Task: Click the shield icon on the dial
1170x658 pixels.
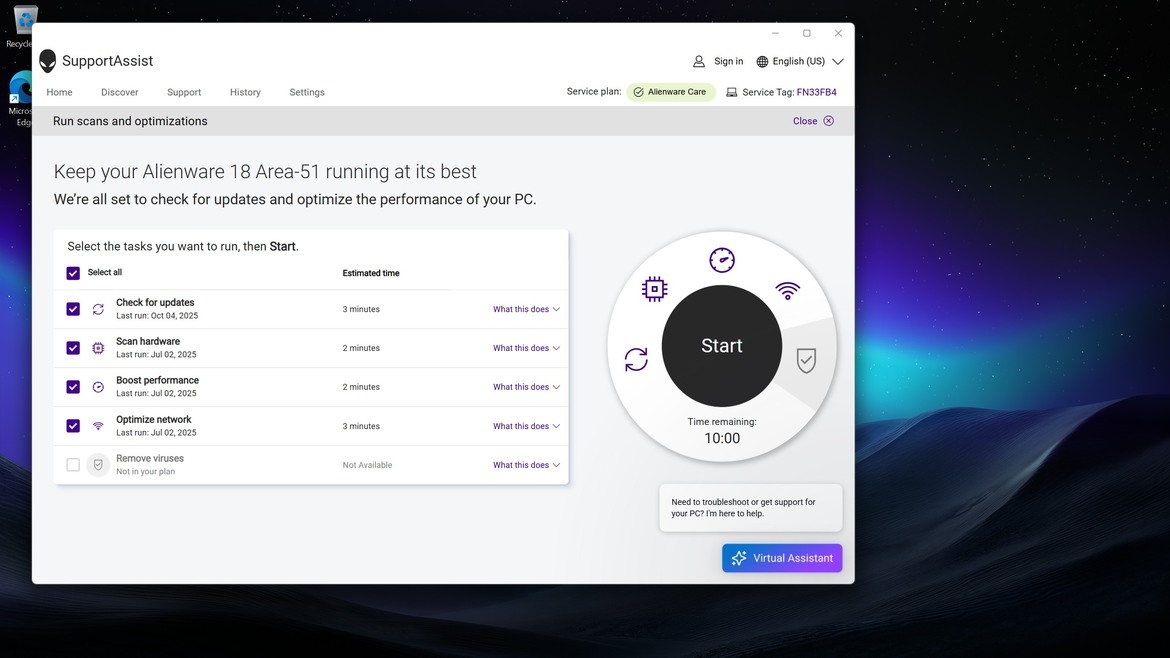Action: coord(806,360)
